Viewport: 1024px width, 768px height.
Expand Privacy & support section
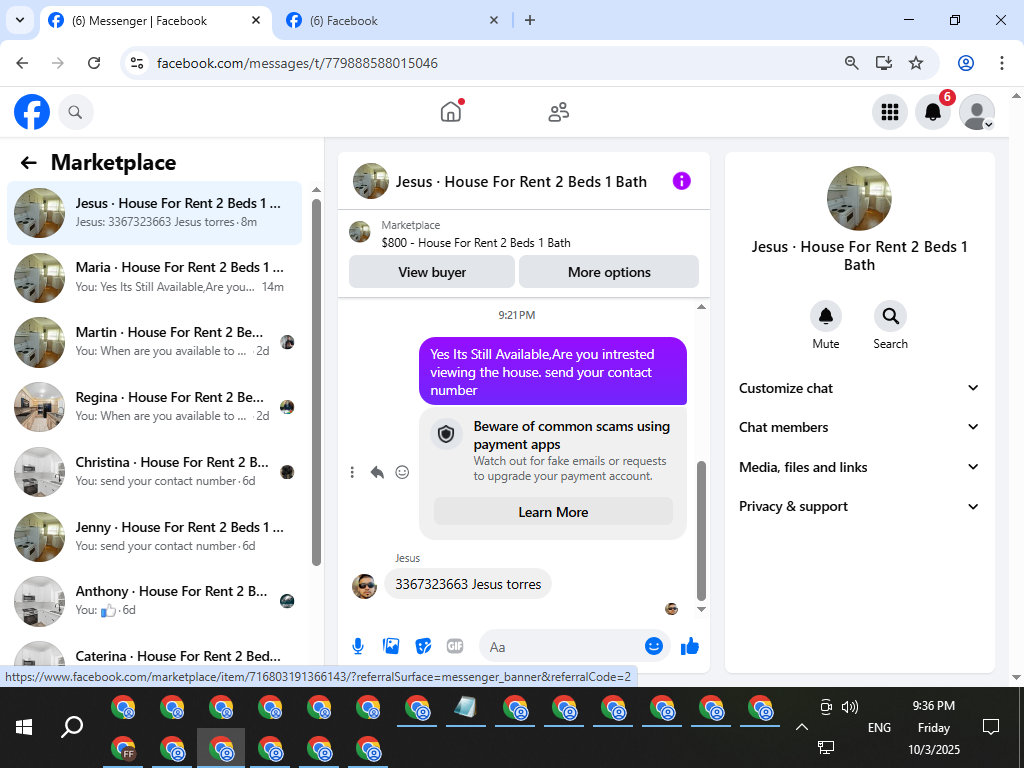859,507
